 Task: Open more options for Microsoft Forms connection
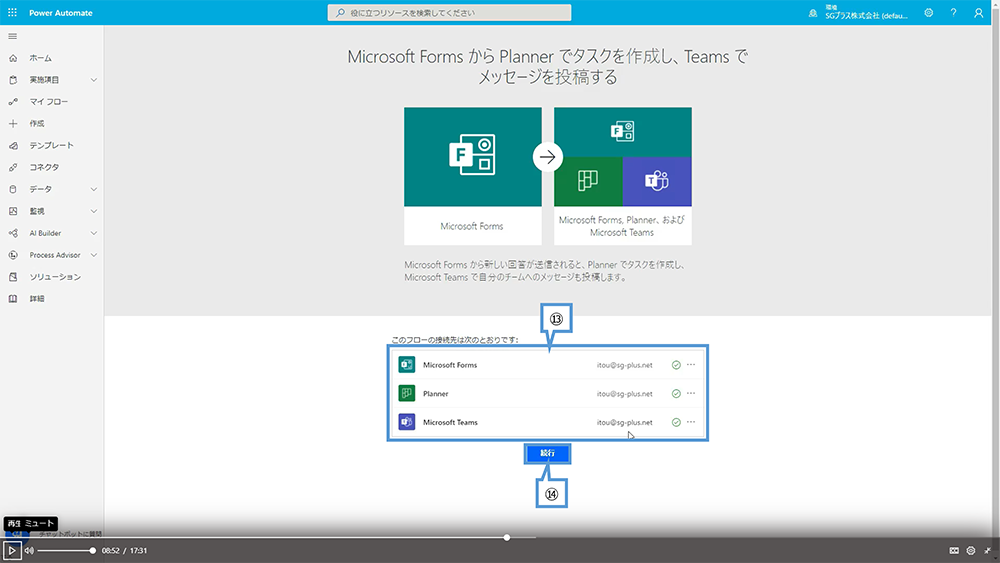(x=691, y=365)
